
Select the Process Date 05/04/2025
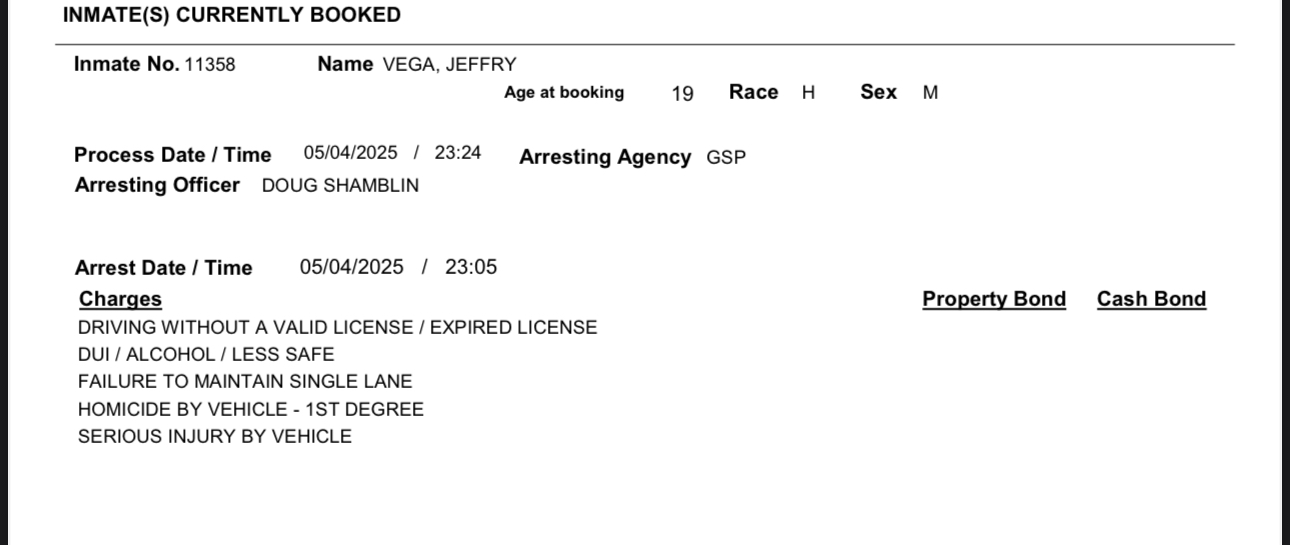(x=350, y=153)
